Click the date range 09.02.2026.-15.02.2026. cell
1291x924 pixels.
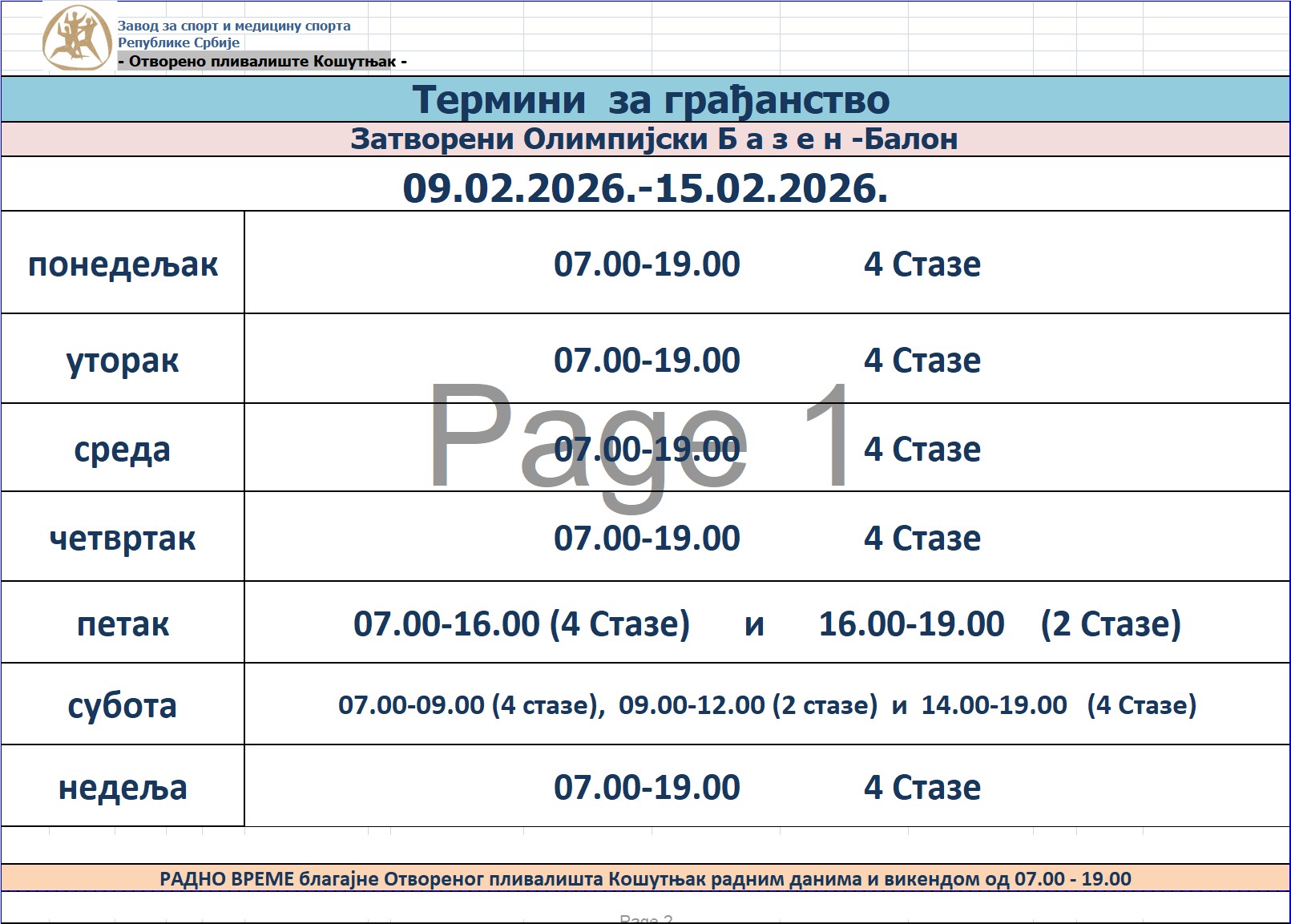coord(645,188)
